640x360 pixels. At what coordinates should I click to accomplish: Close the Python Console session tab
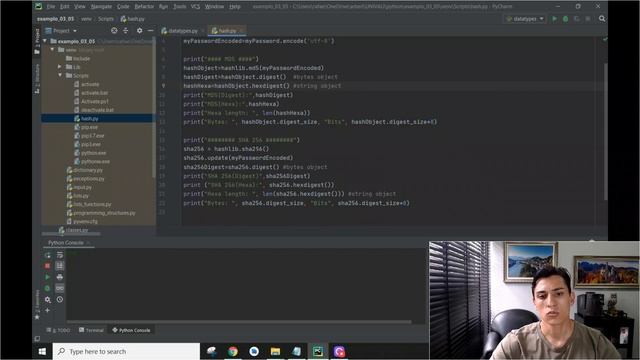[x=88, y=243]
